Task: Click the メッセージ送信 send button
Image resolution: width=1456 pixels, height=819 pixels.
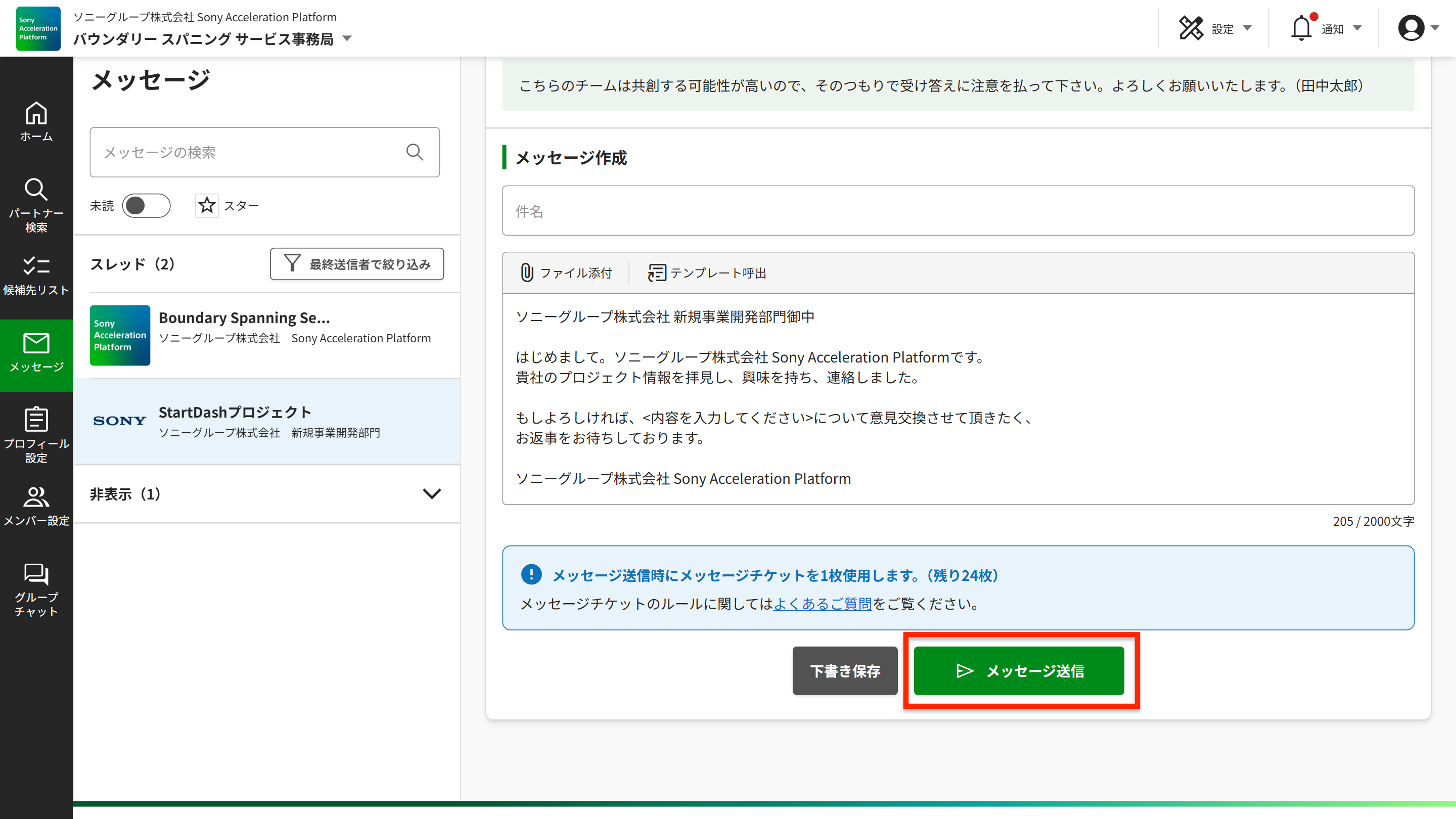Action: point(1019,670)
